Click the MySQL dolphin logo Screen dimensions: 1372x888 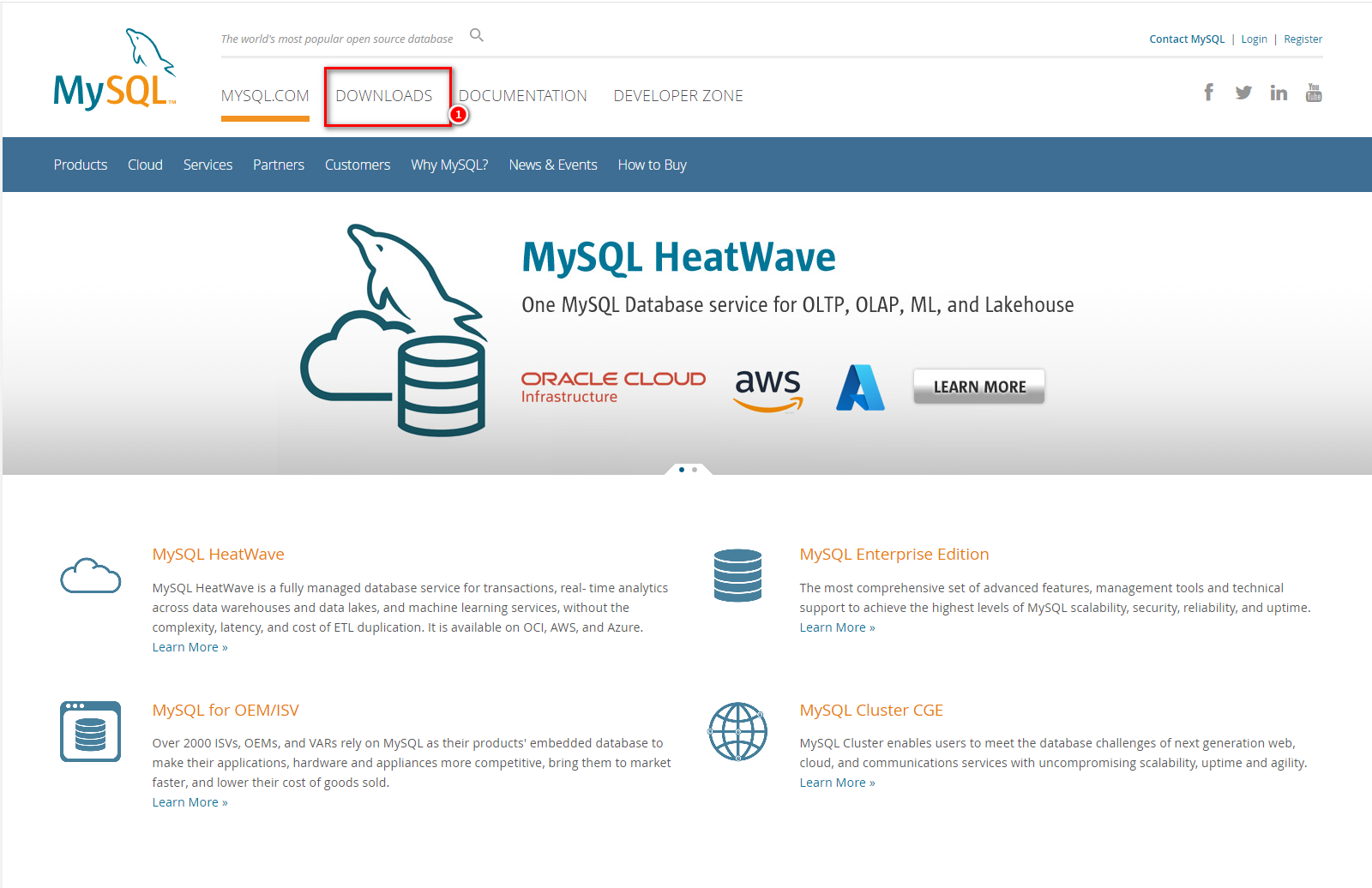click(115, 69)
